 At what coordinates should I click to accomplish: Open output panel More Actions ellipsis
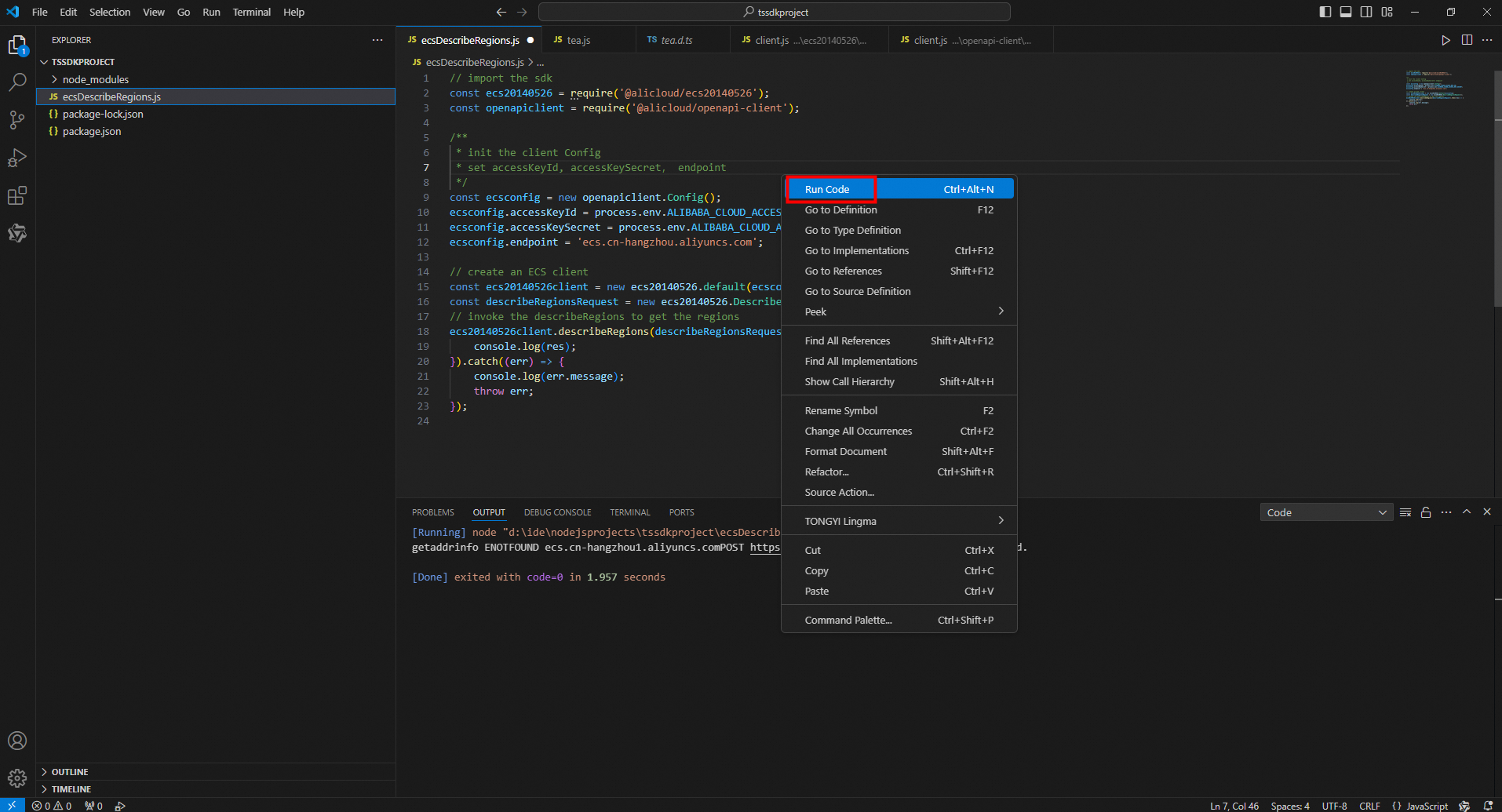click(1446, 512)
